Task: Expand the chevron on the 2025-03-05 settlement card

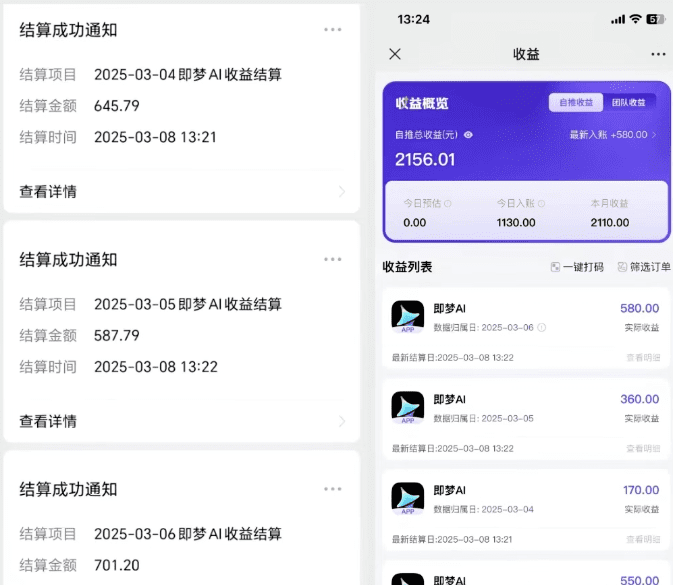Action: (342, 421)
